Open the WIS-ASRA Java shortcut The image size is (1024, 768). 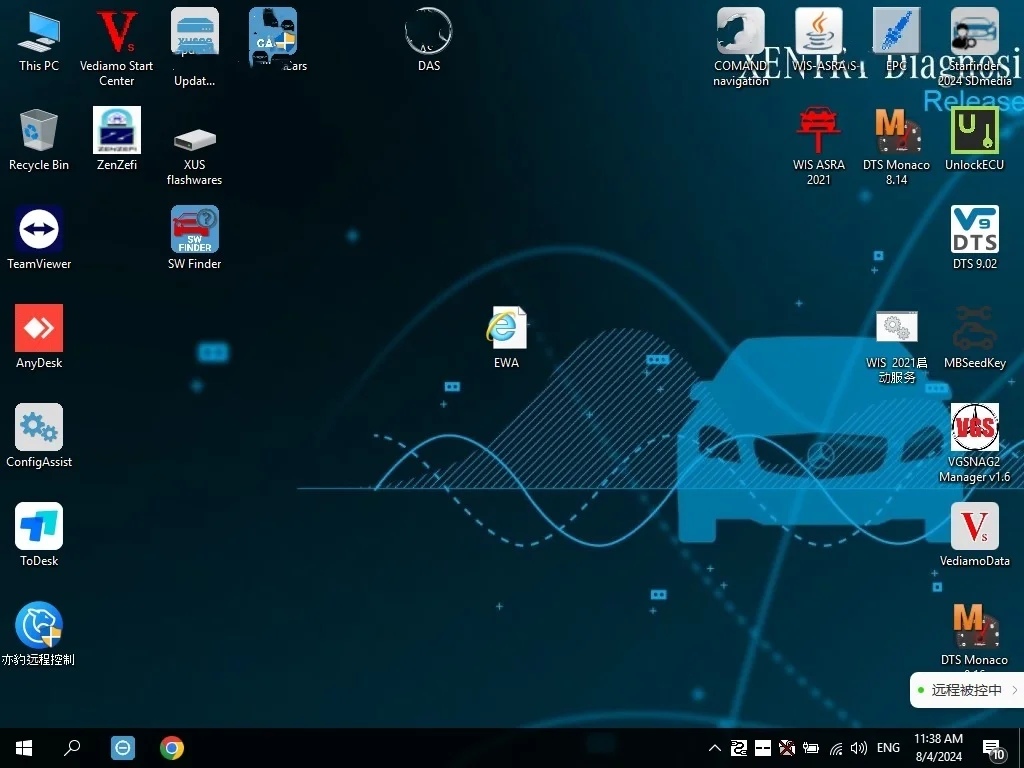[818, 40]
